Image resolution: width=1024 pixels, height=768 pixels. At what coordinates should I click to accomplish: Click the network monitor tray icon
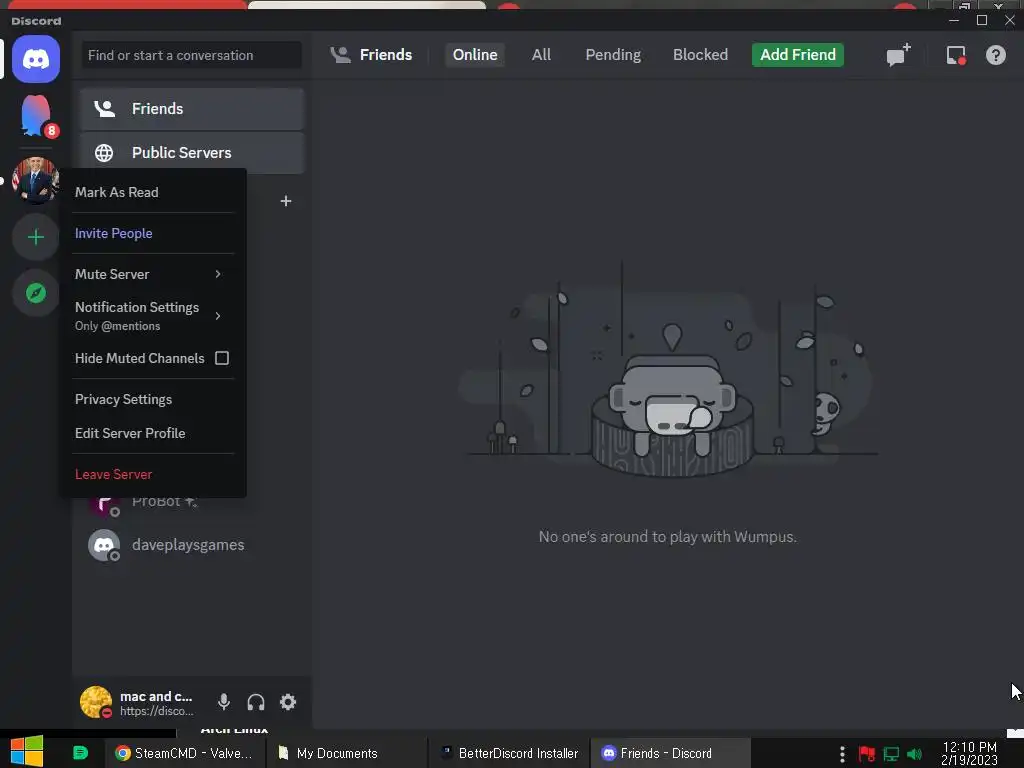tap(891, 754)
